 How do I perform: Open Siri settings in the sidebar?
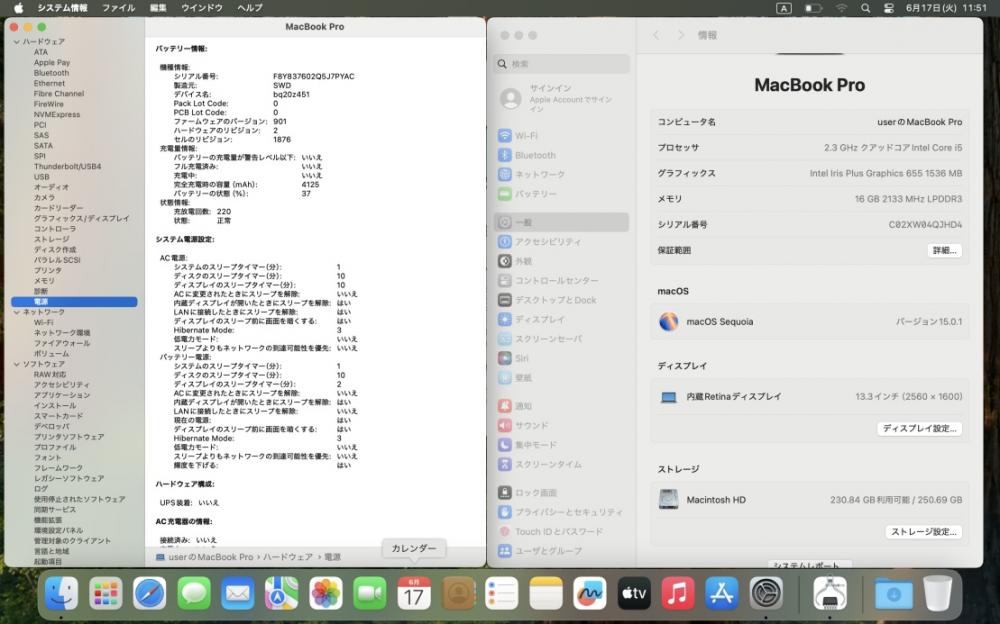(x=561, y=359)
